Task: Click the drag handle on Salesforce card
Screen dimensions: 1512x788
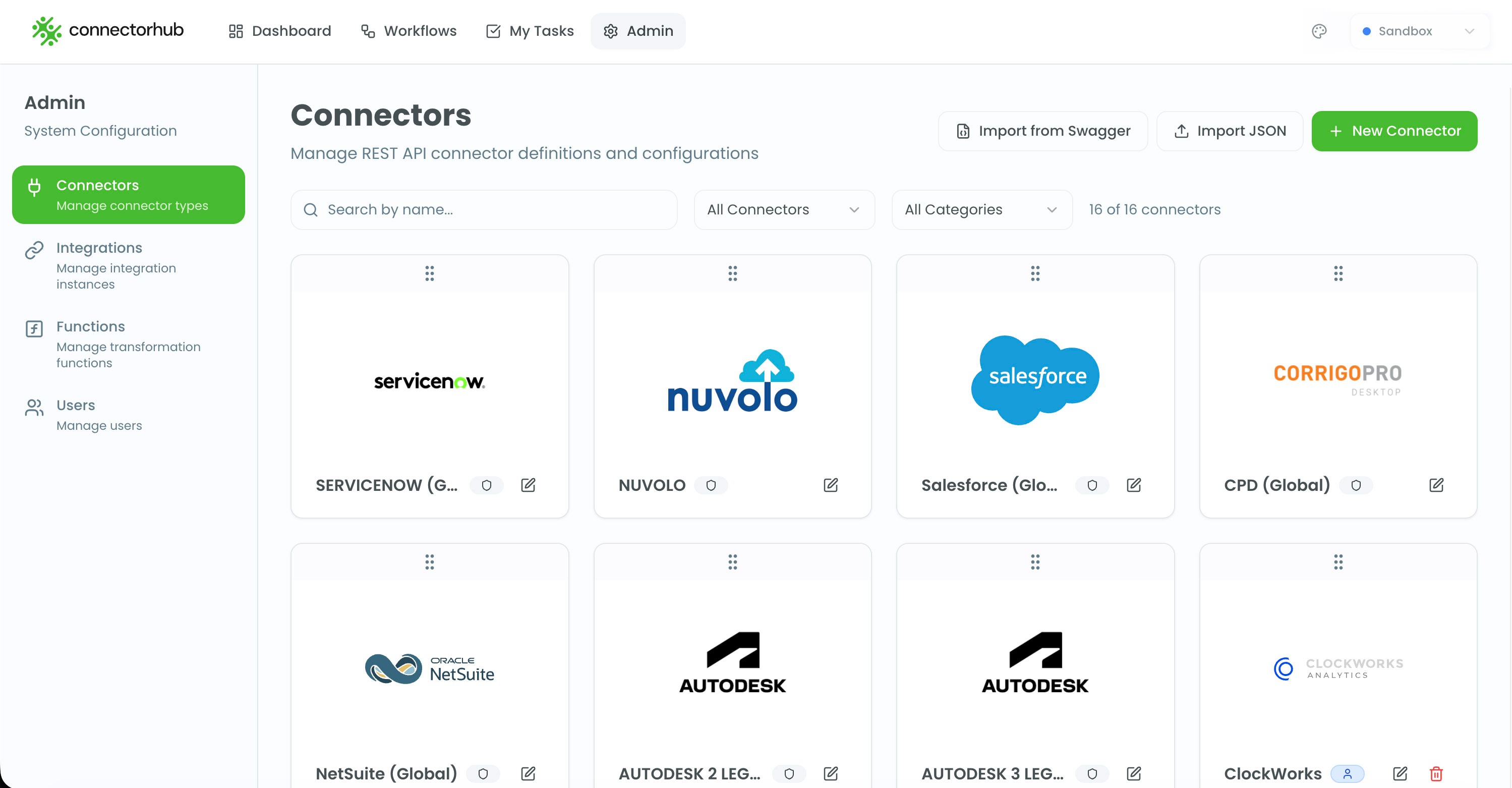Action: (1035, 273)
